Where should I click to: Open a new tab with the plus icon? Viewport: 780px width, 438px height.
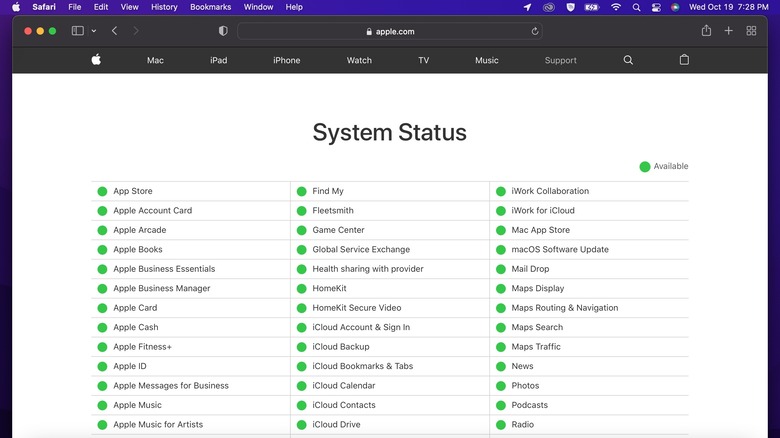point(729,31)
